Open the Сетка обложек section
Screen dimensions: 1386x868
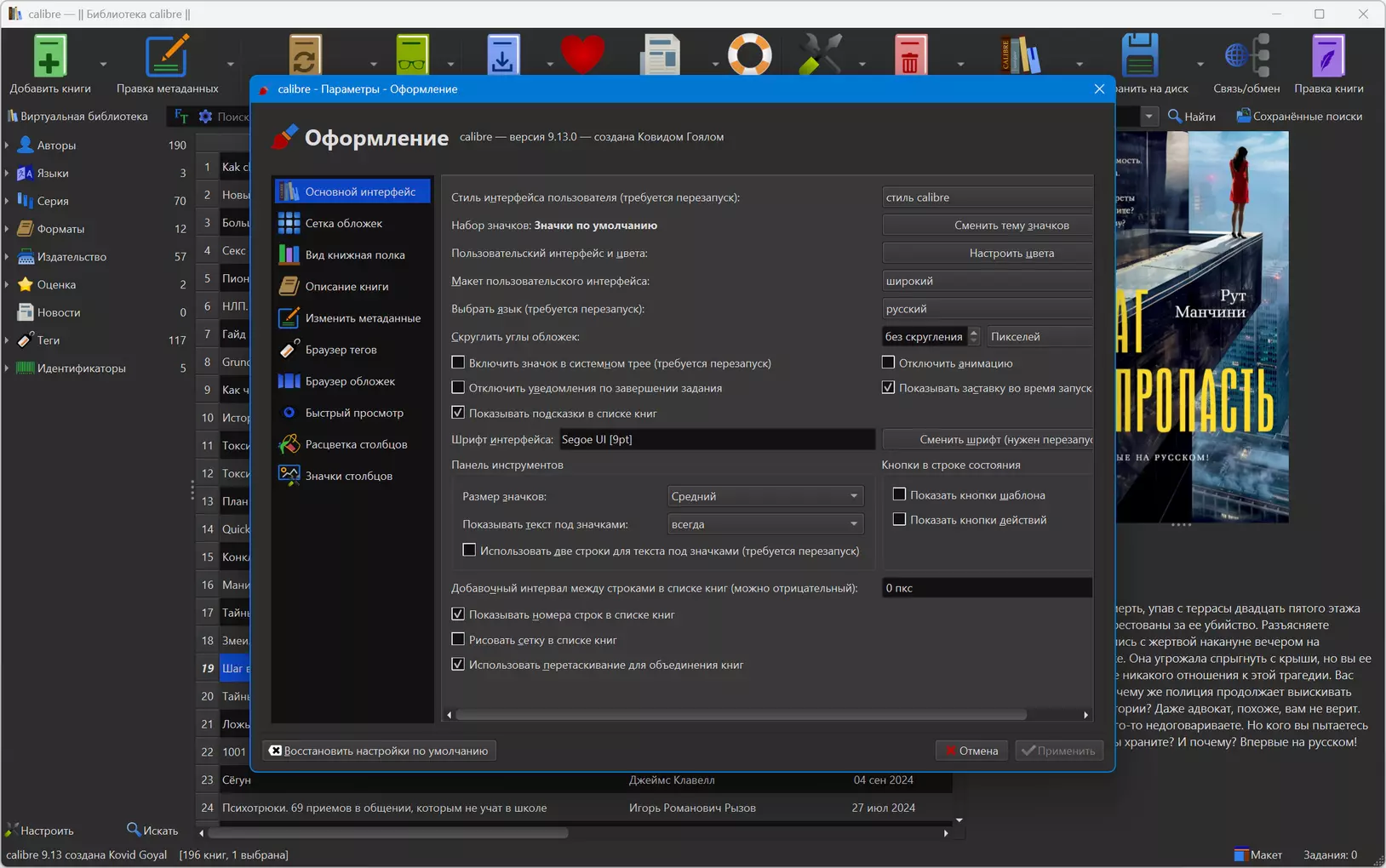(352, 223)
